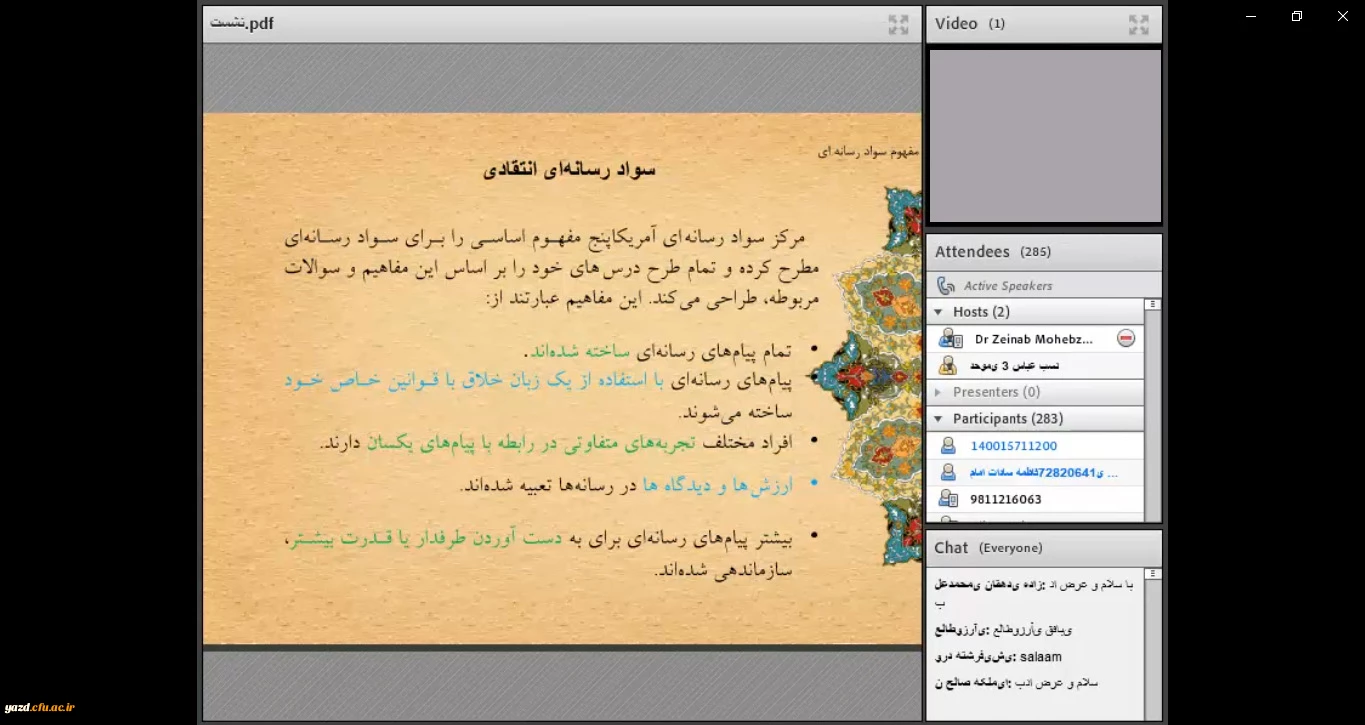
Task: Expand the Presenters (0) group
Action: [x=938, y=392]
